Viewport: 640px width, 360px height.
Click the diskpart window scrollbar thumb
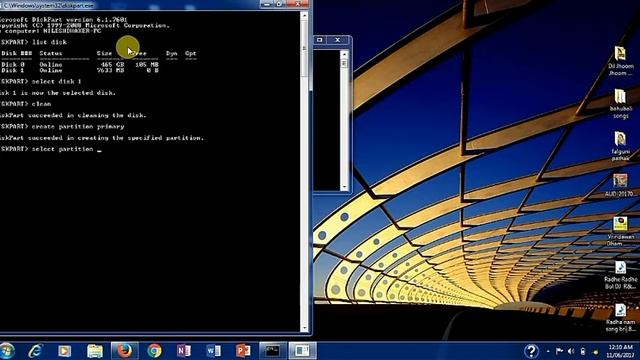pos(304,48)
